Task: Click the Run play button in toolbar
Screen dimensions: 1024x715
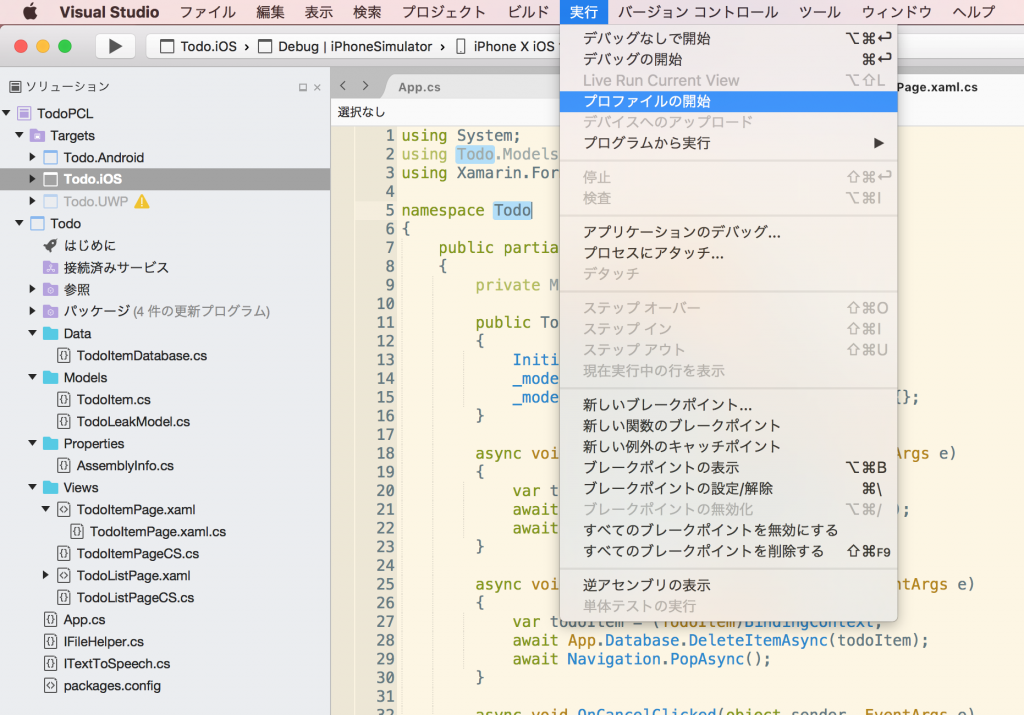Action: (x=115, y=46)
